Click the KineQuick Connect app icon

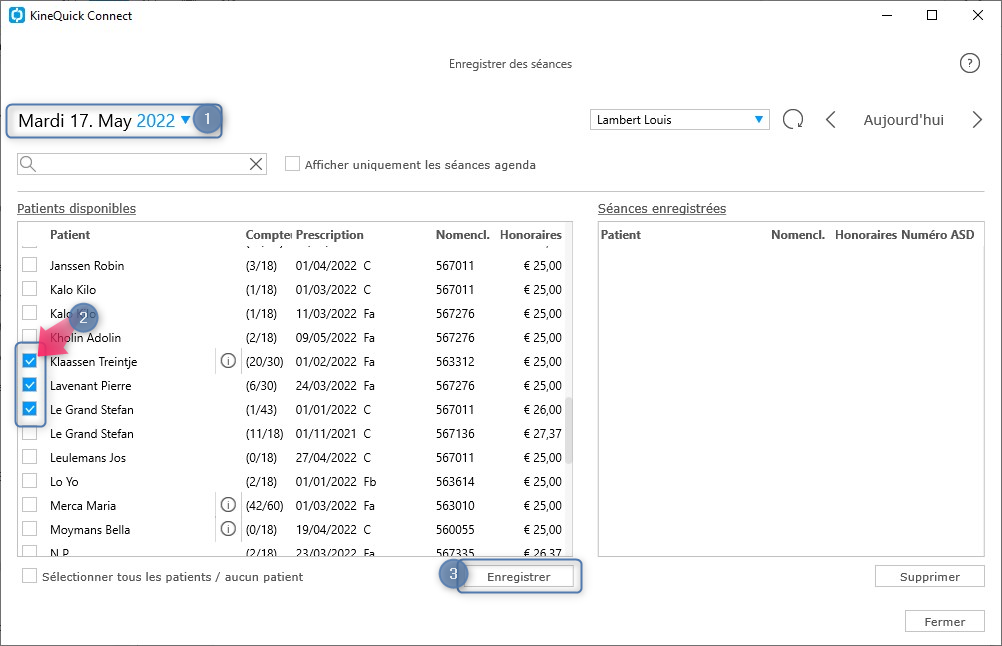[17, 15]
